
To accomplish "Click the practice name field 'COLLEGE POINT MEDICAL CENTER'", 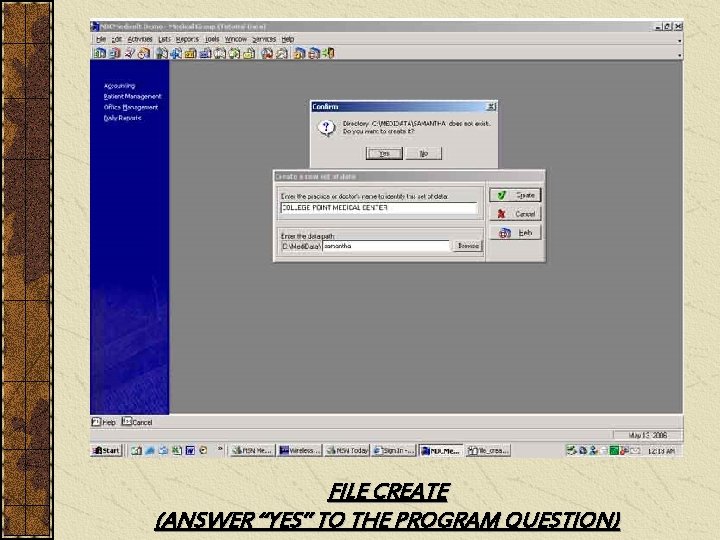I will (x=379, y=208).
